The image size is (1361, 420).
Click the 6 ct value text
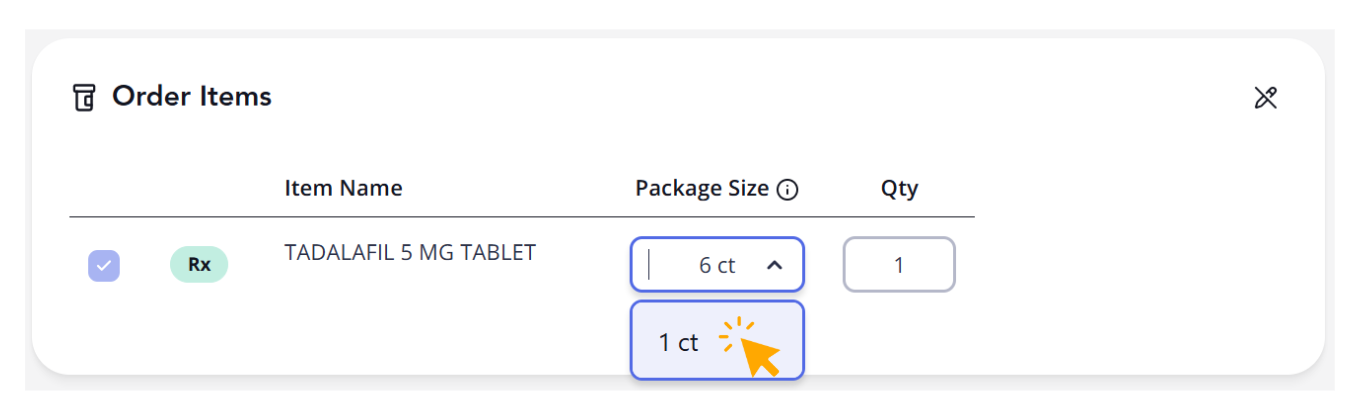click(716, 265)
